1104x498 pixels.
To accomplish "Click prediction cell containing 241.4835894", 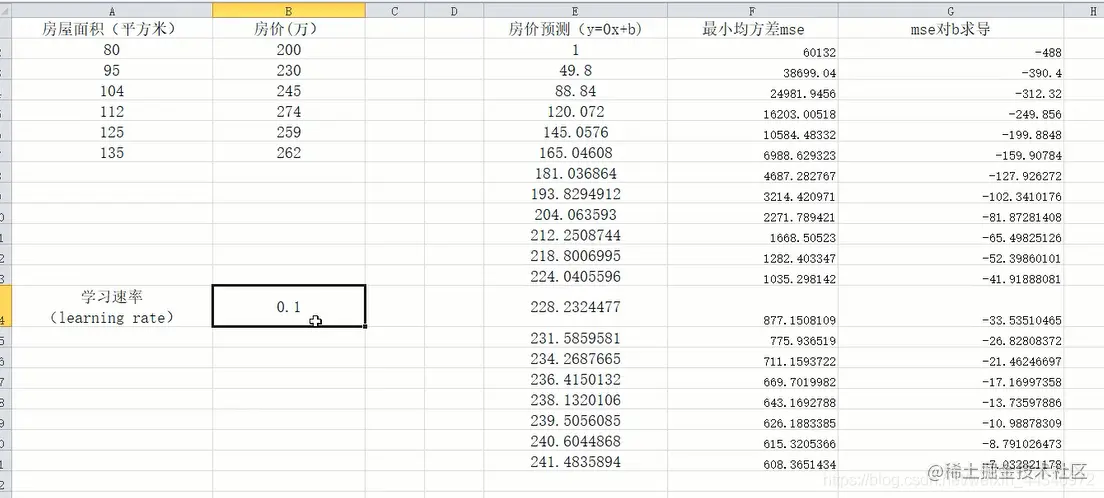I will click(575, 462).
